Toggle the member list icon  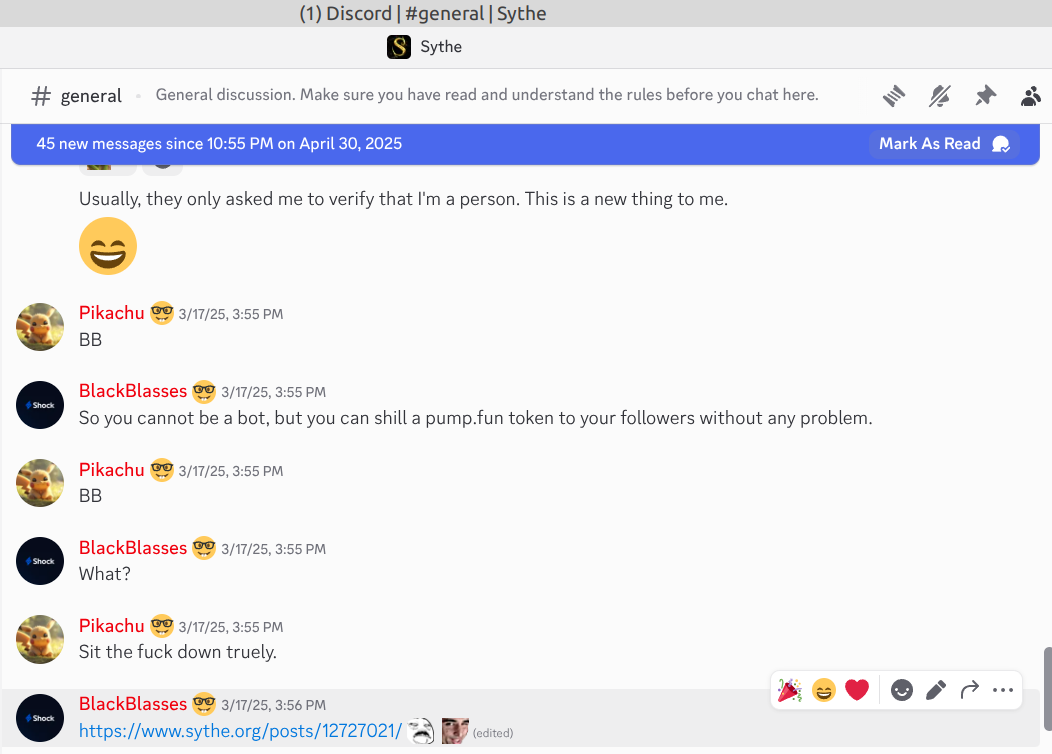[x=1031, y=96]
